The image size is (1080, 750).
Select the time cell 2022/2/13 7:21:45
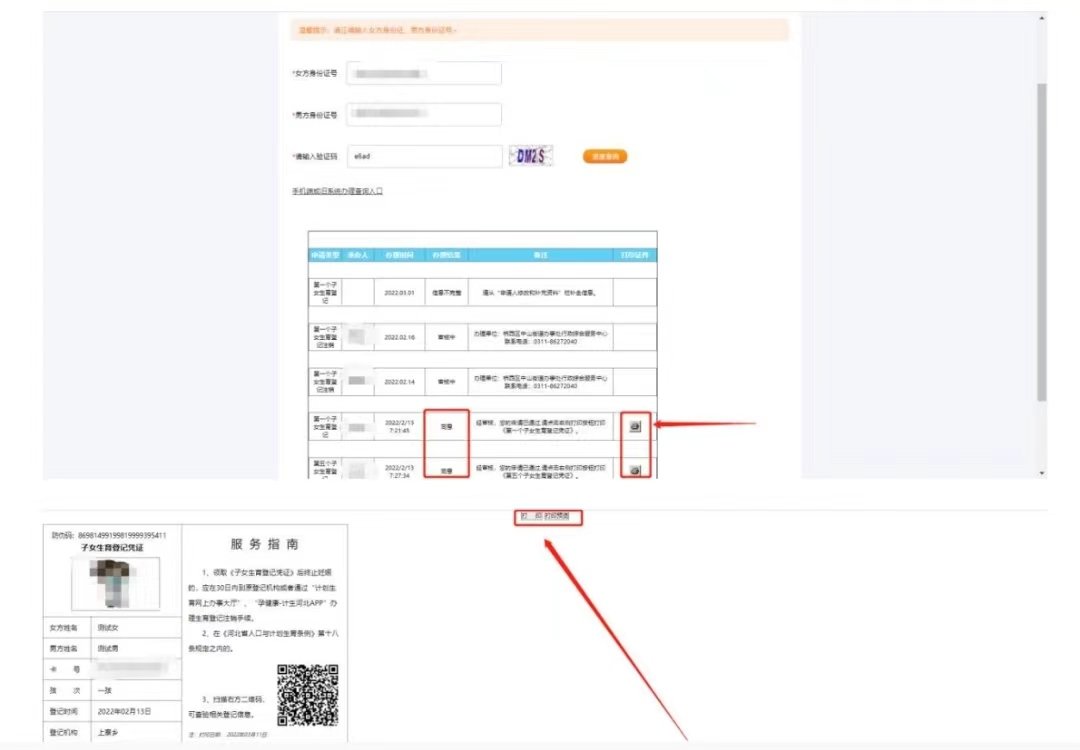pyautogui.click(x=399, y=426)
